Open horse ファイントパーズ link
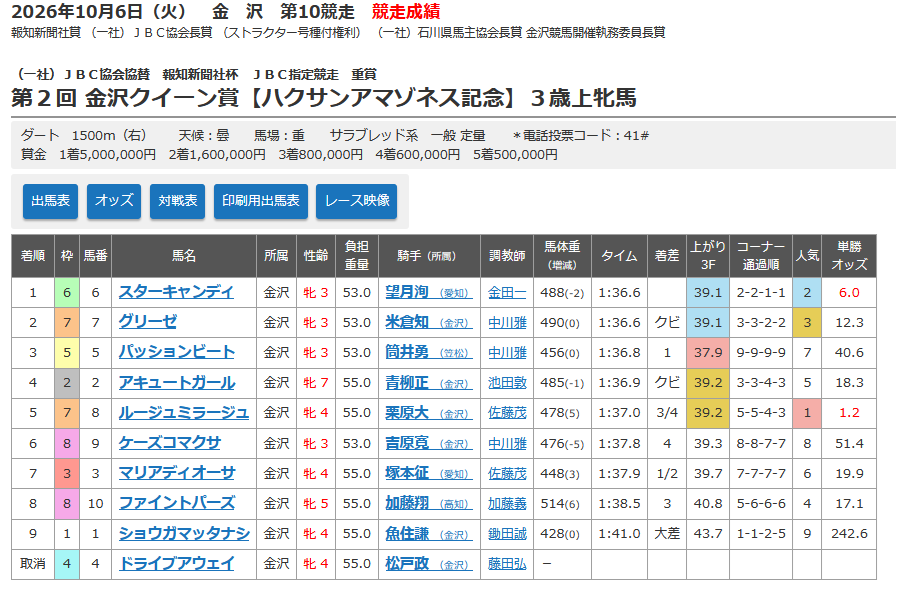910x592 pixels. click(176, 503)
